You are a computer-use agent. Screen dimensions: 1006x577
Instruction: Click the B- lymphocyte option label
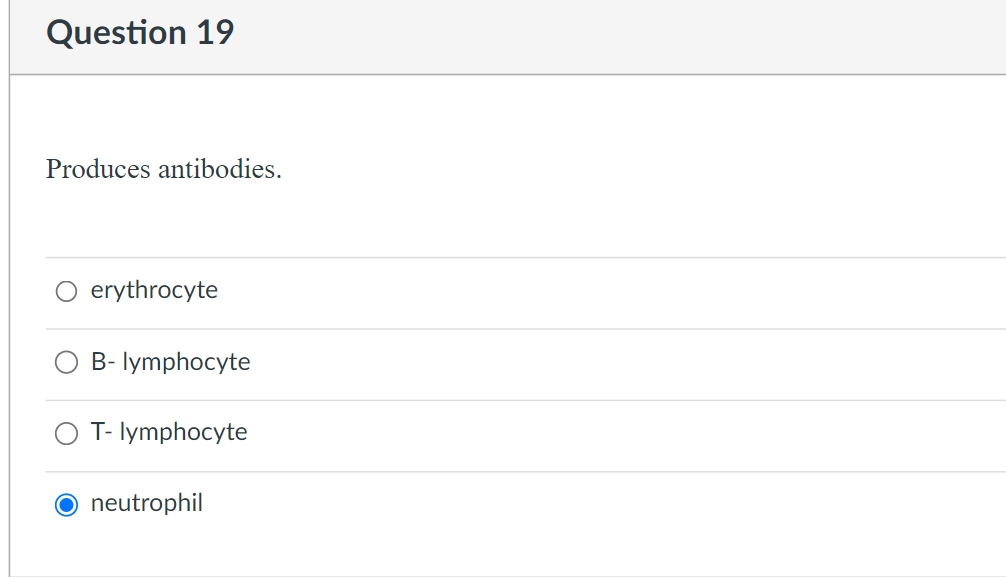coord(170,362)
